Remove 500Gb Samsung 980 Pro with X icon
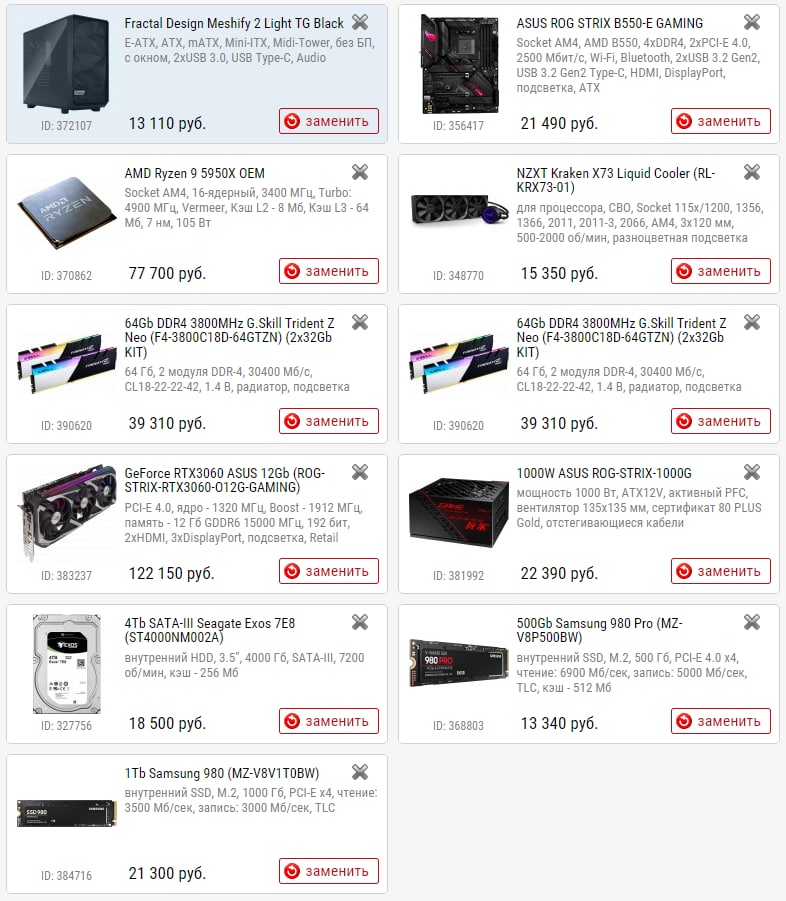786x901 pixels. click(x=752, y=622)
